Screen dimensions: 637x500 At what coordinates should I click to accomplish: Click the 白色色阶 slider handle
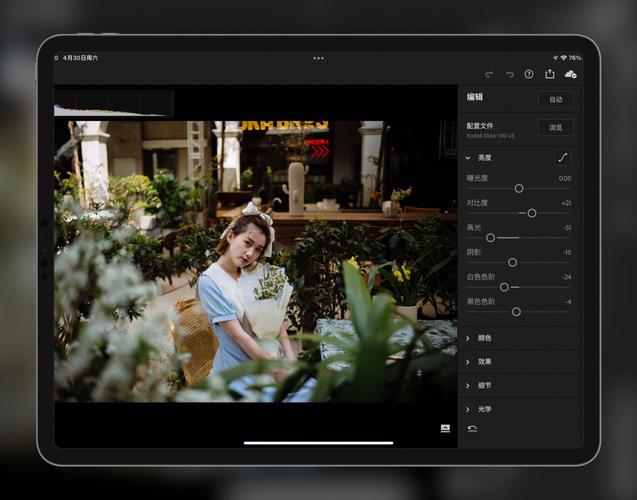tap(504, 287)
